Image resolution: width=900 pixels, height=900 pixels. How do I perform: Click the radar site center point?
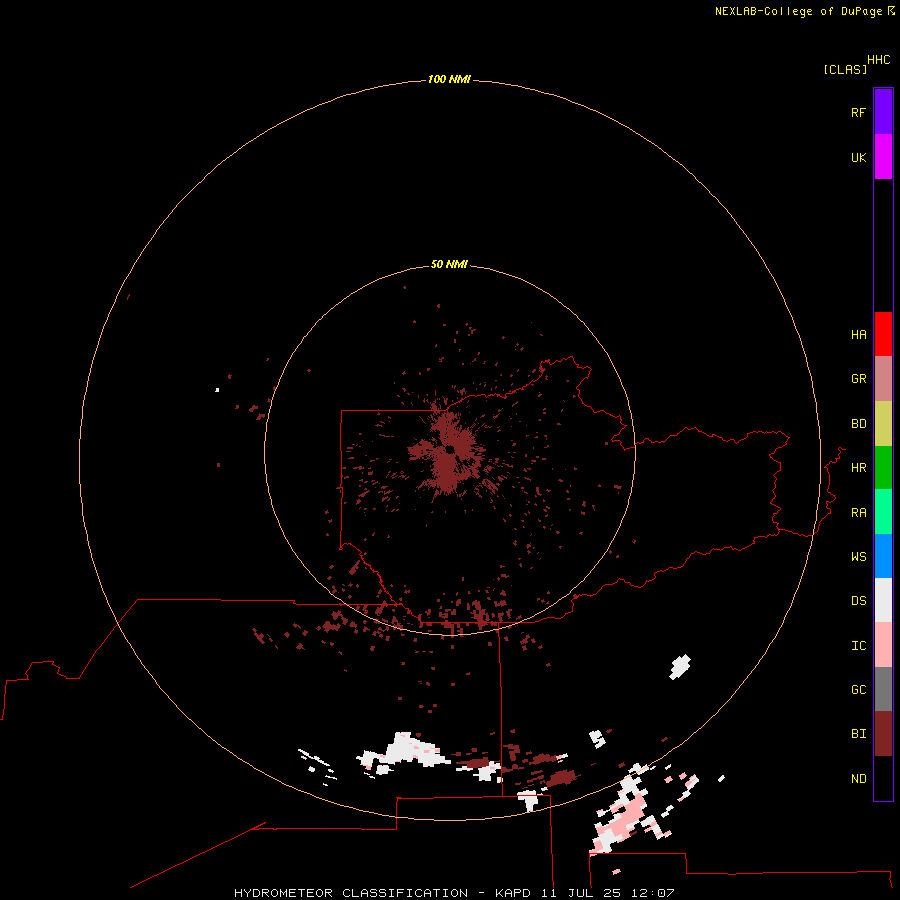click(450, 449)
